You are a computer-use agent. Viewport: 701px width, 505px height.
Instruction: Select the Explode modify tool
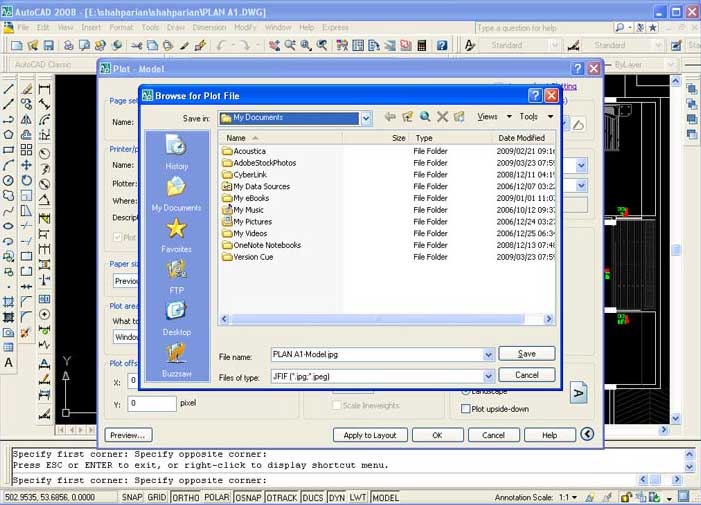point(26,332)
